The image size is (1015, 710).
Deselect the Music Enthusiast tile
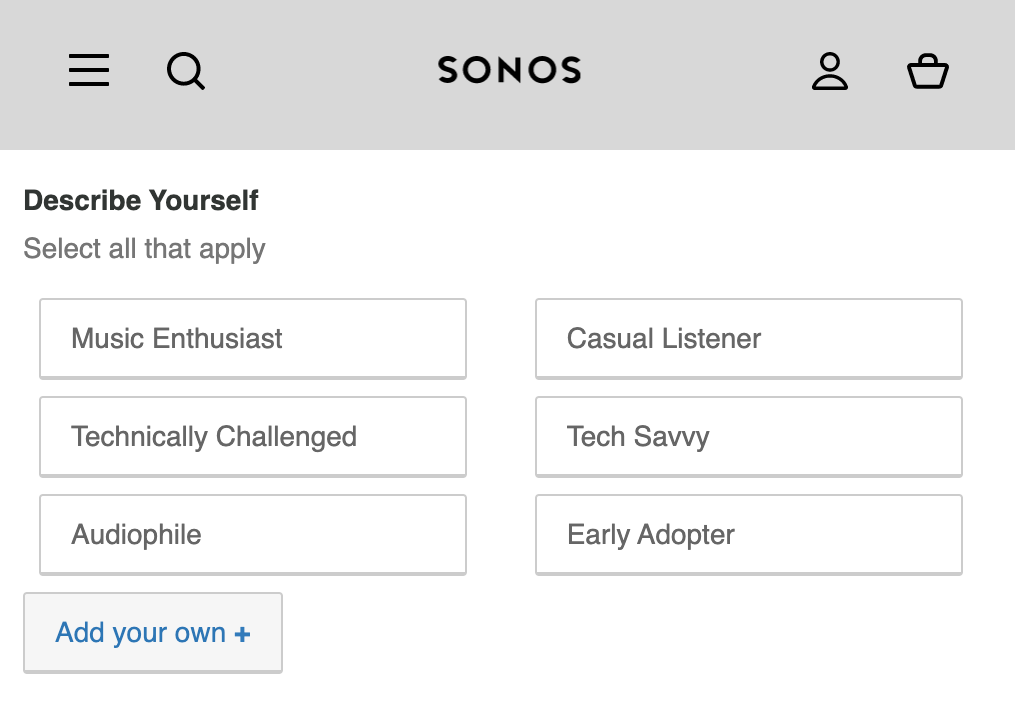coord(252,338)
